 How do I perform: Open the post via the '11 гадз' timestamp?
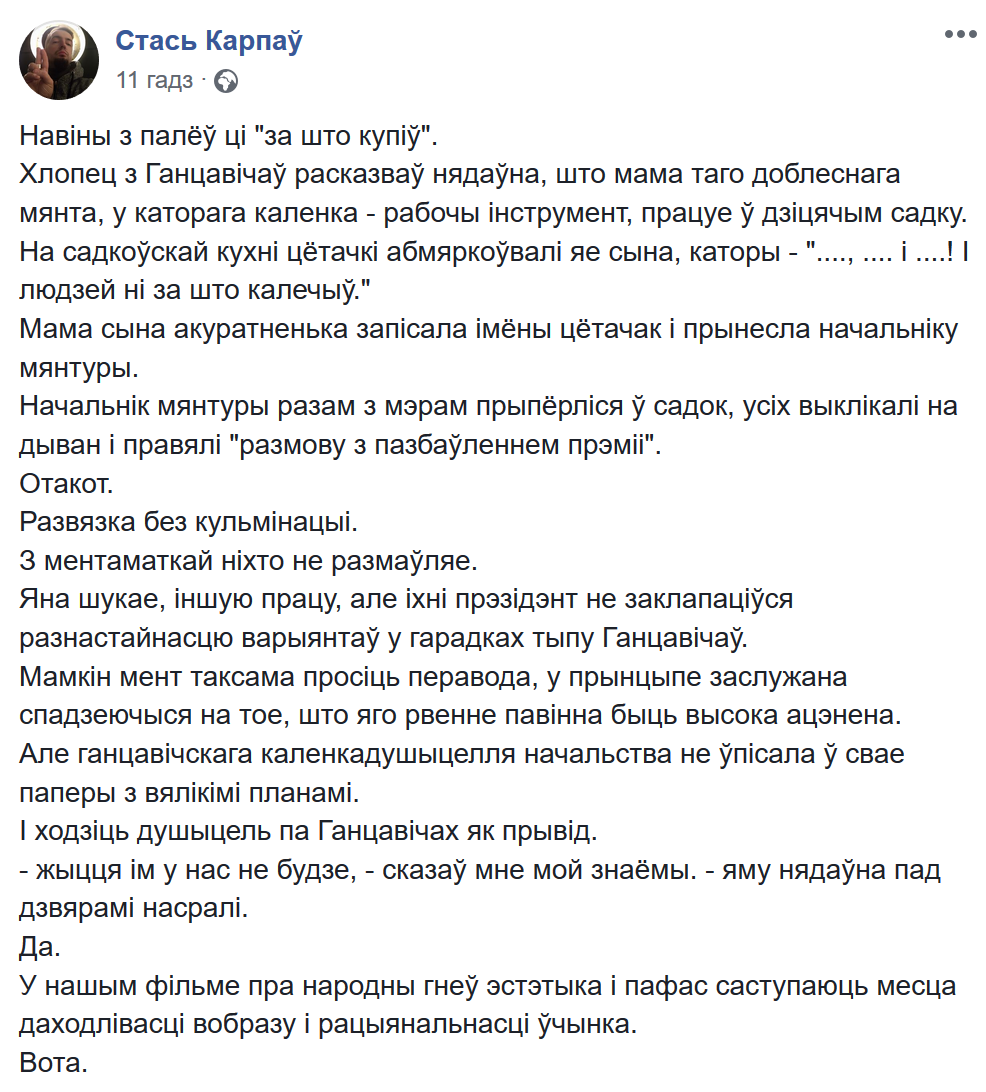click(x=155, y=81)
